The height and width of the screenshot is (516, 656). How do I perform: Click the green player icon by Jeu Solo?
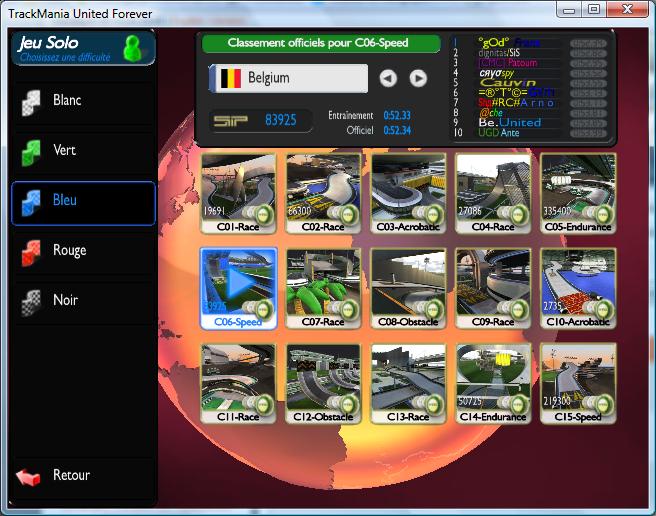tap(132, 48)
